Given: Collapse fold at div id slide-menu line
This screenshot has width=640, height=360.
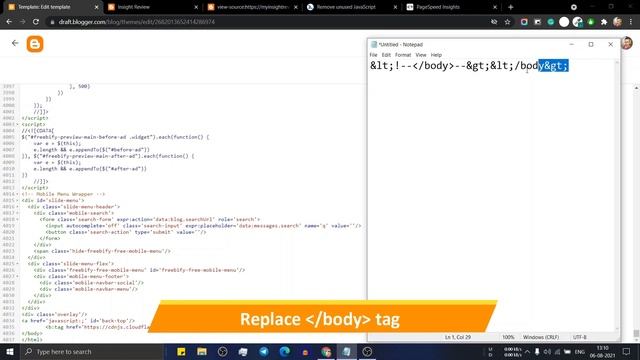Looking at the screenshot, I should pos(18,200).
